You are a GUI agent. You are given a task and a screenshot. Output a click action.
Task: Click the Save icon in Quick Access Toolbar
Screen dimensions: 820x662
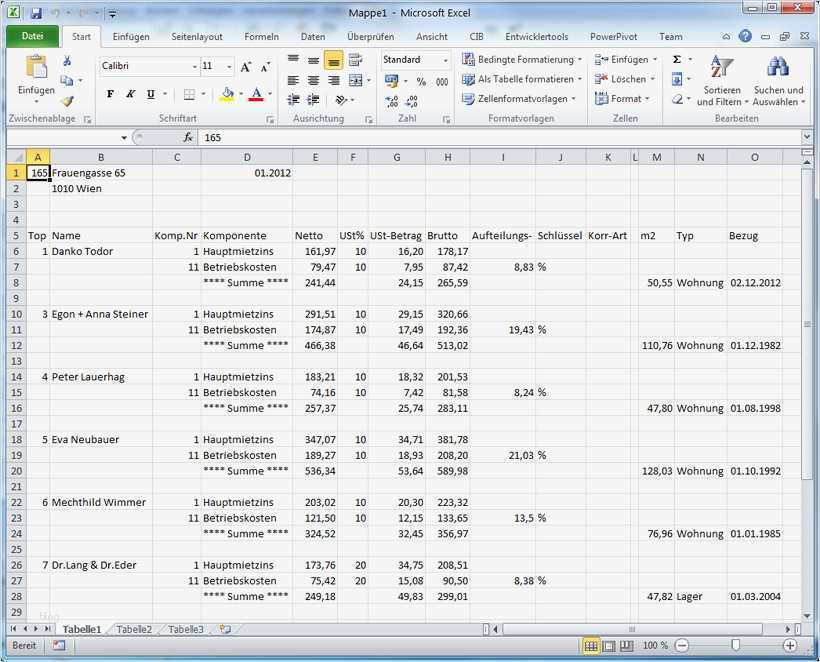36,12
